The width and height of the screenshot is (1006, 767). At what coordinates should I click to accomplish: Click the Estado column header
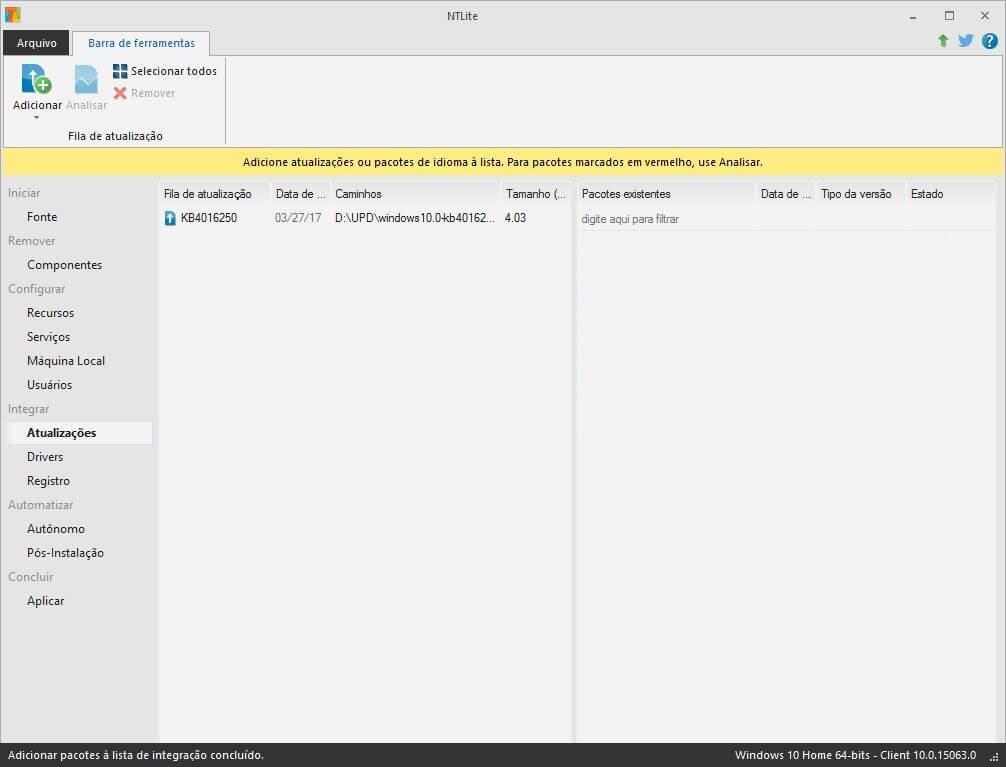coord(950,194)
